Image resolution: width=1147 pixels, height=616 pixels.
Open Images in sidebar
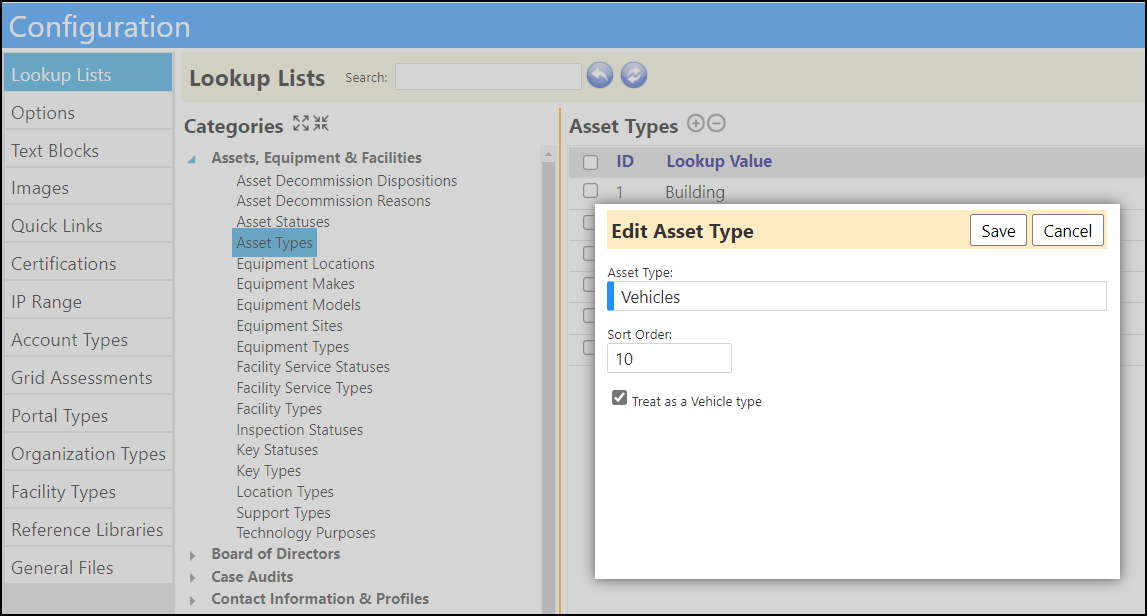click(x=88, y=188)
